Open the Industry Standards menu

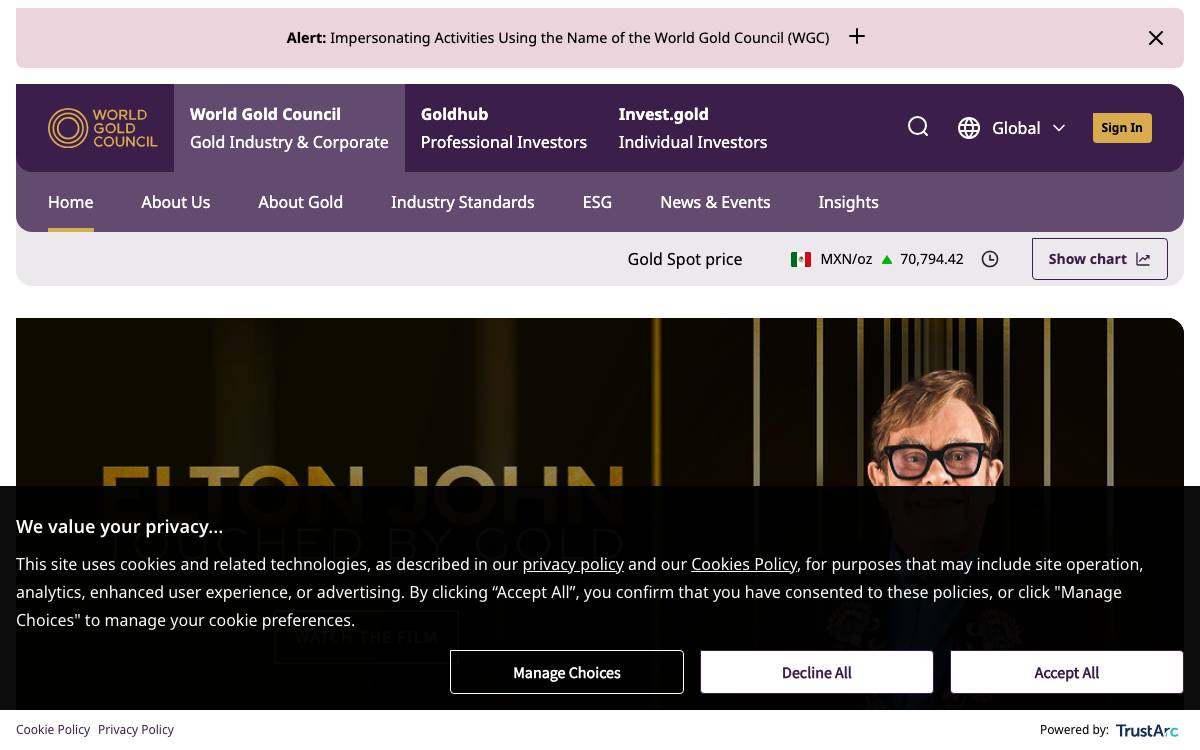[463, 202]
